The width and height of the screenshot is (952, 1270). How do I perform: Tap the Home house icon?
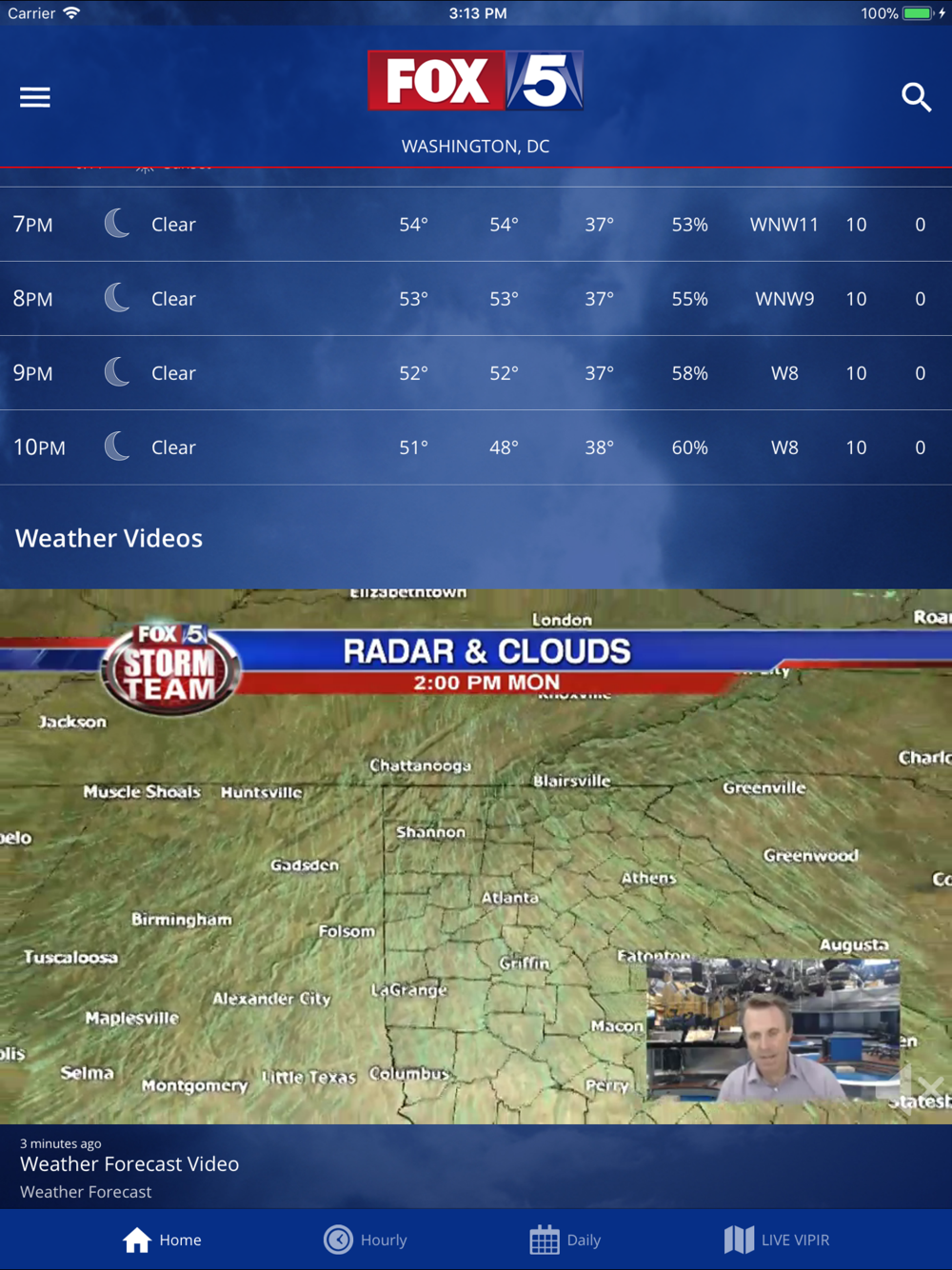click(x=137, y=1240)
